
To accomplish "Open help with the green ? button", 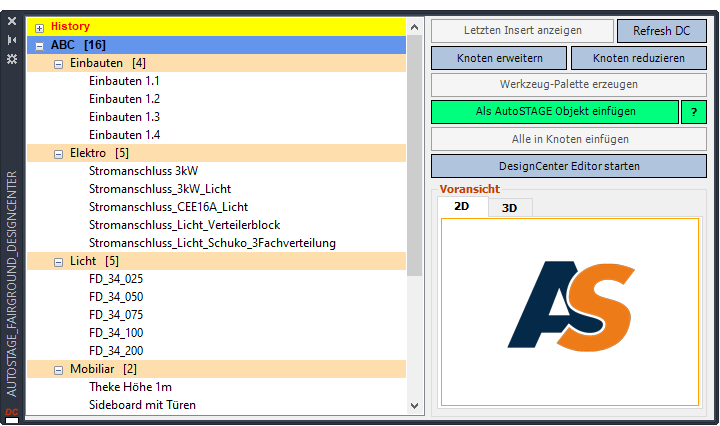I will 694,112.
